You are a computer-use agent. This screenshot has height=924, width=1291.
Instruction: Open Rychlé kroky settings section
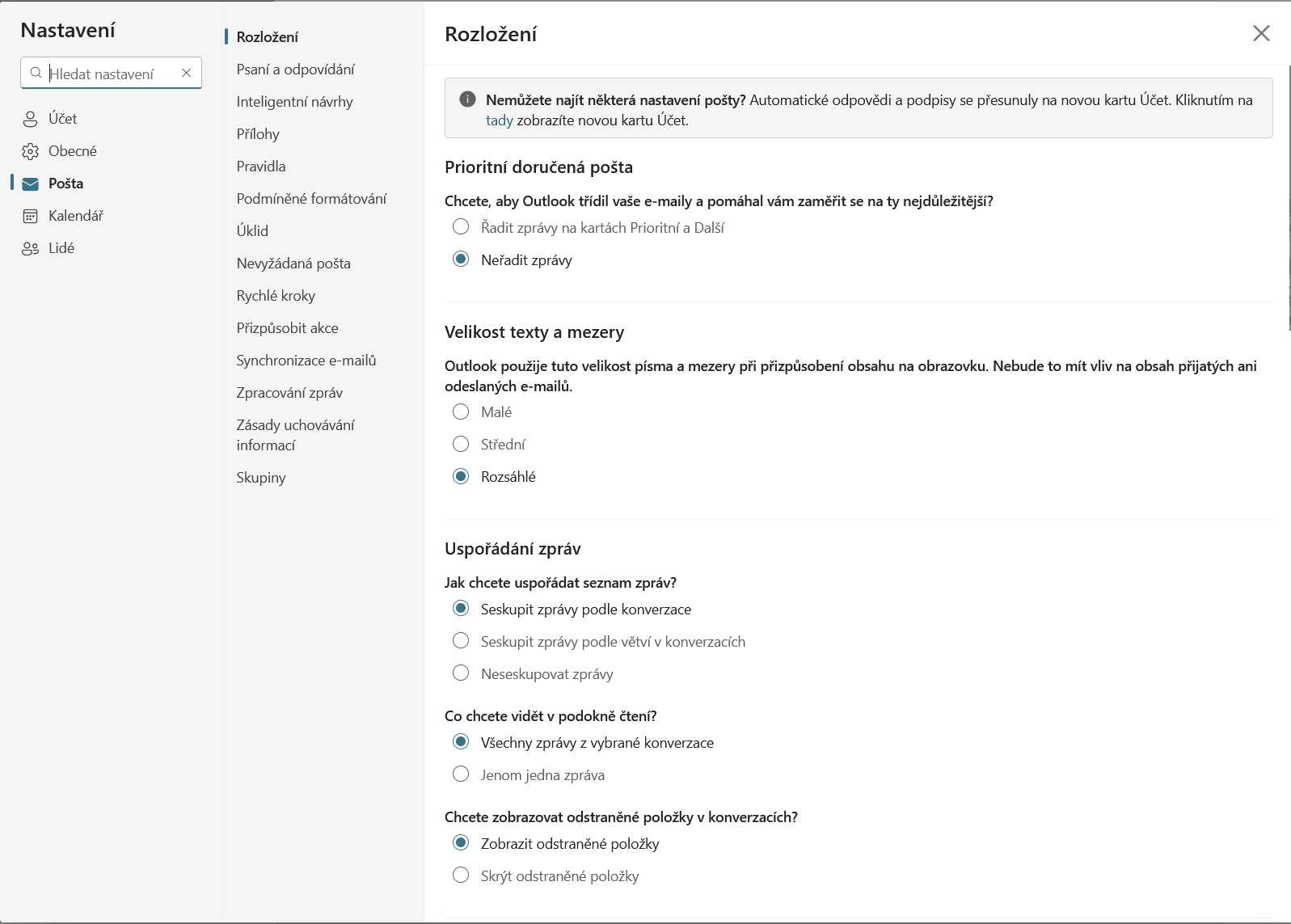276,296
